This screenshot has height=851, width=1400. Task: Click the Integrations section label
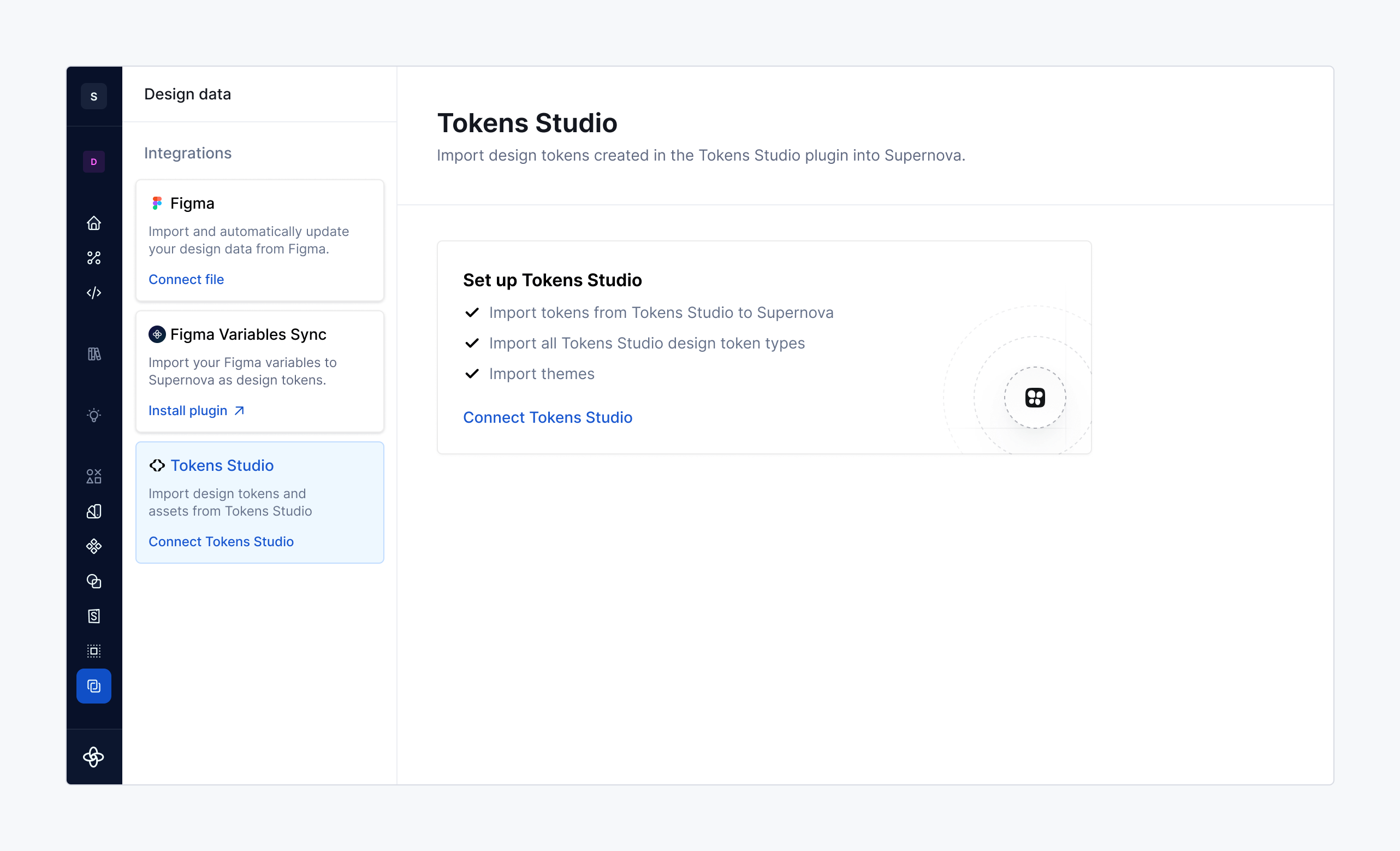(x=187, y=153)
